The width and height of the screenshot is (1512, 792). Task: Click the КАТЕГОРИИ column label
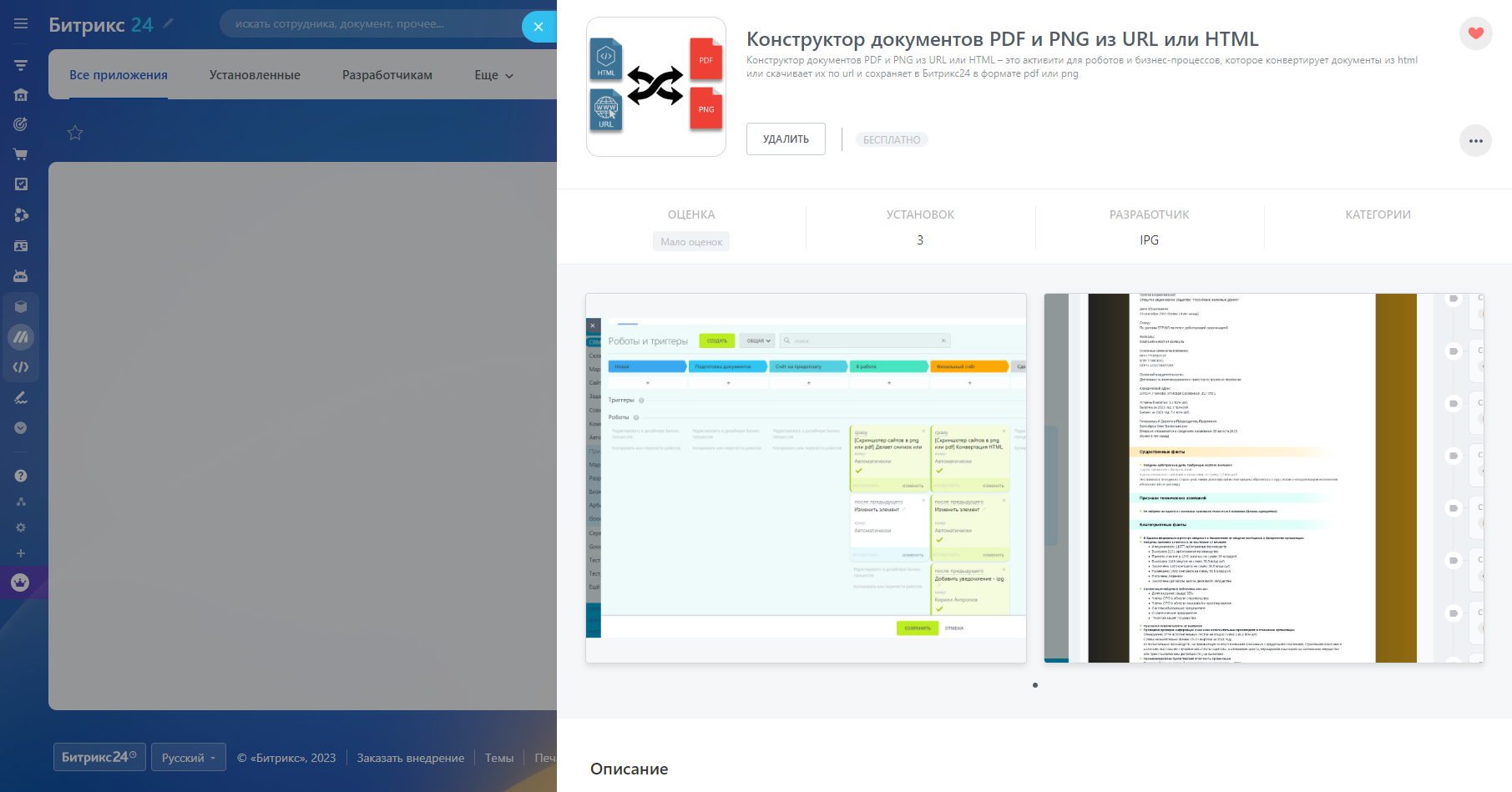pyautogui.click(x=1378, y=214)
